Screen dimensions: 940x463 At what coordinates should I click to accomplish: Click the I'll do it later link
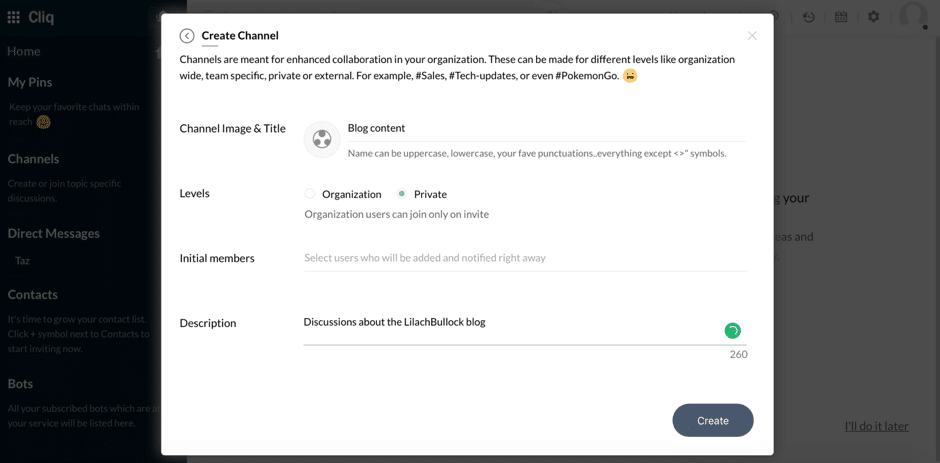(876, 426)
